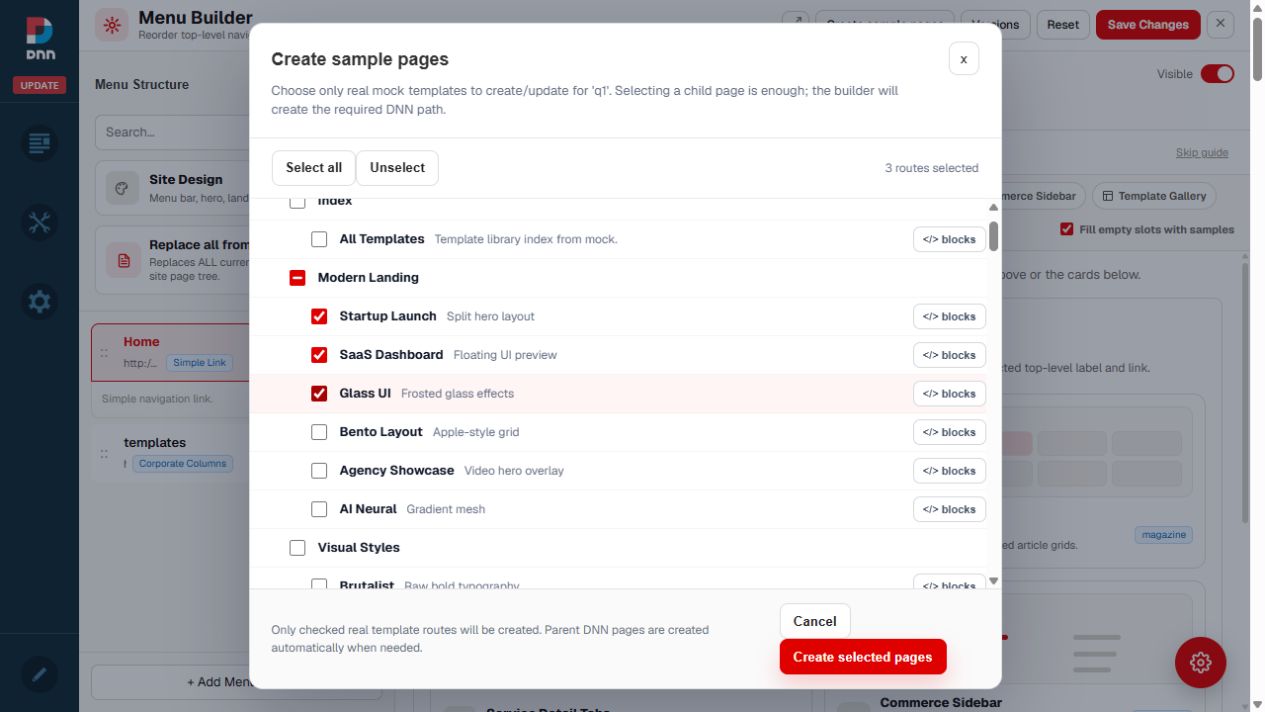
Task: Close the Create sample pages dialog
Action: pyautogui.click(x=963, y=59)
